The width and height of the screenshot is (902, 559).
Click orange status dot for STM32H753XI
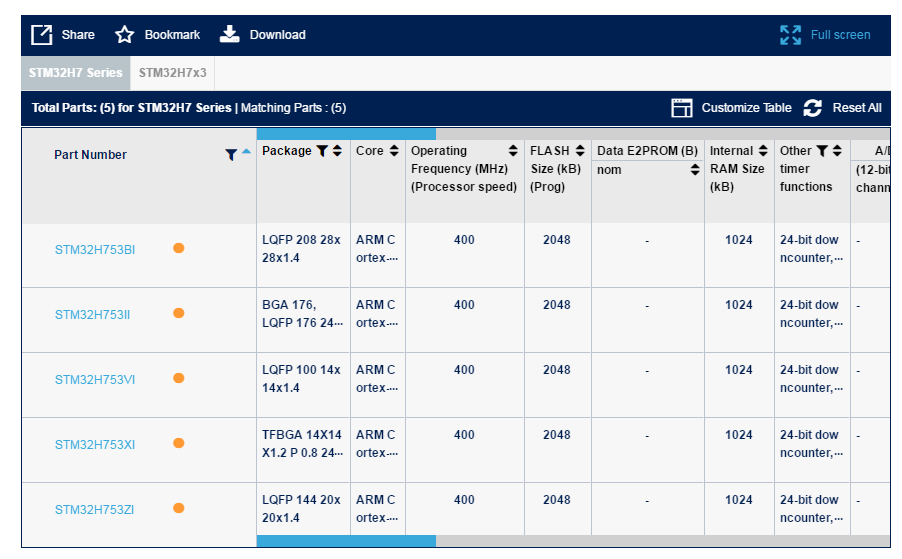pyautogui.click(x=179, y=443)
